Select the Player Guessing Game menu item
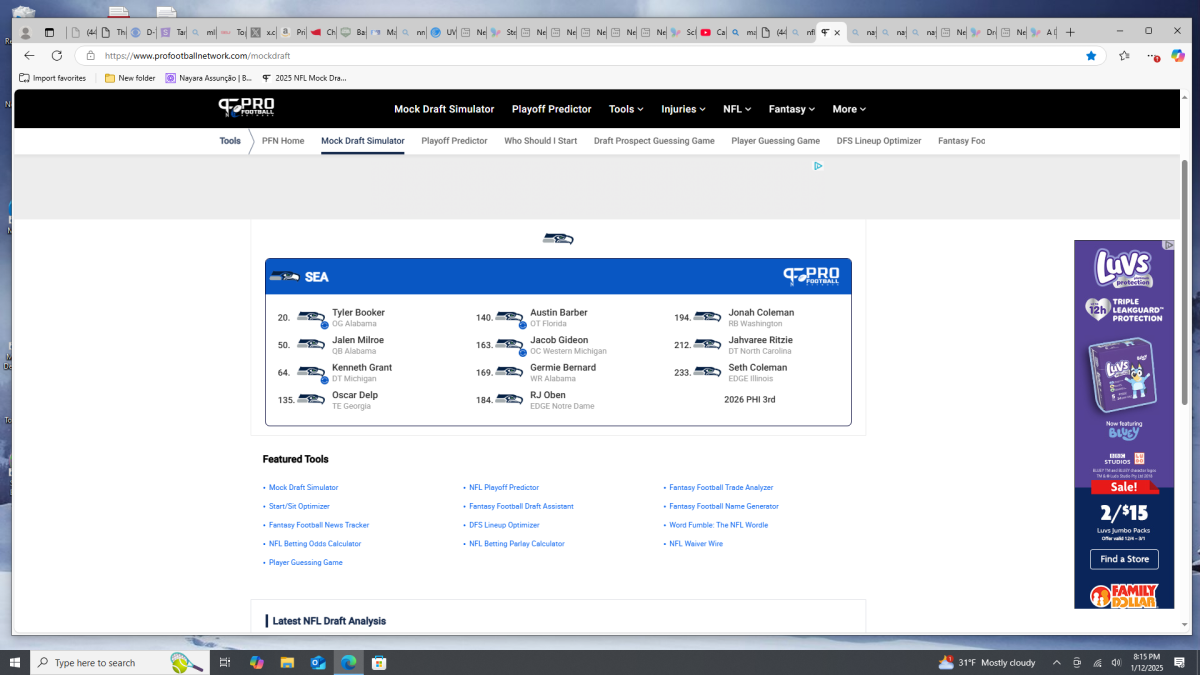This screenshot has width=1200, height=675. coord(775,141)
